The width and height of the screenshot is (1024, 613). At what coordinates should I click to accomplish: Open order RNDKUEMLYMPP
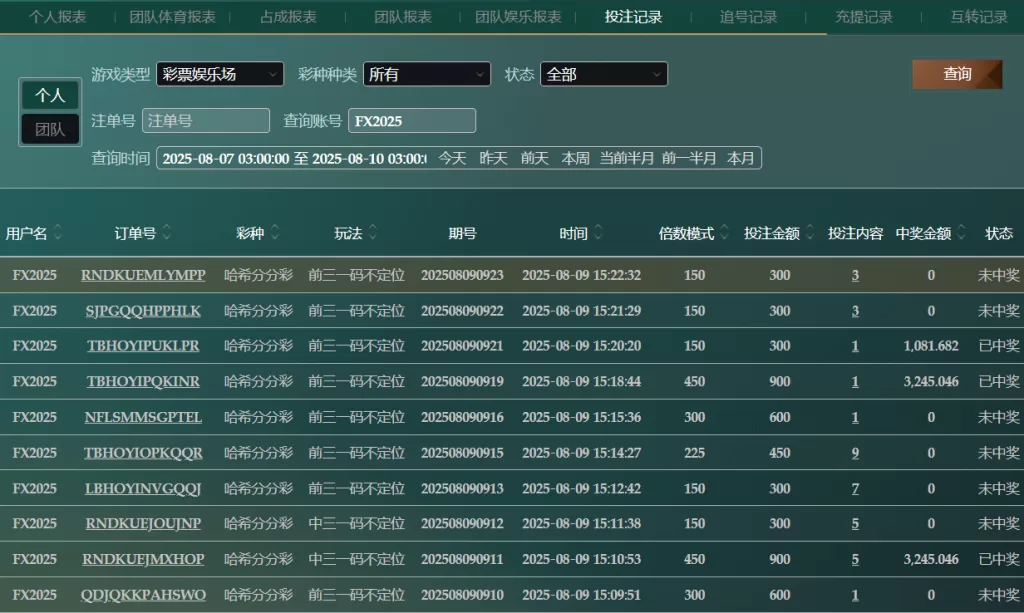click(x=143, y=275)
